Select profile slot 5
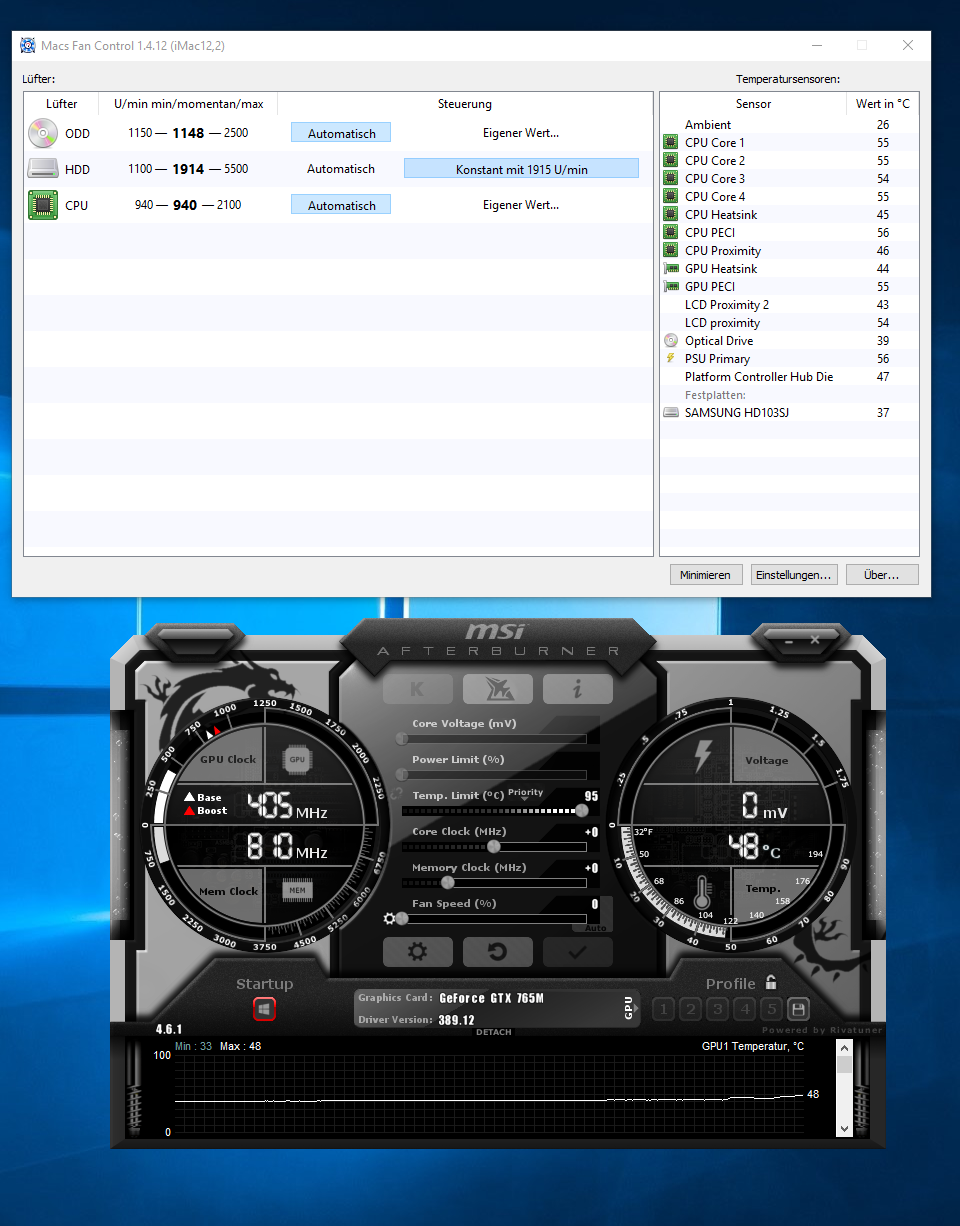 771,1009
